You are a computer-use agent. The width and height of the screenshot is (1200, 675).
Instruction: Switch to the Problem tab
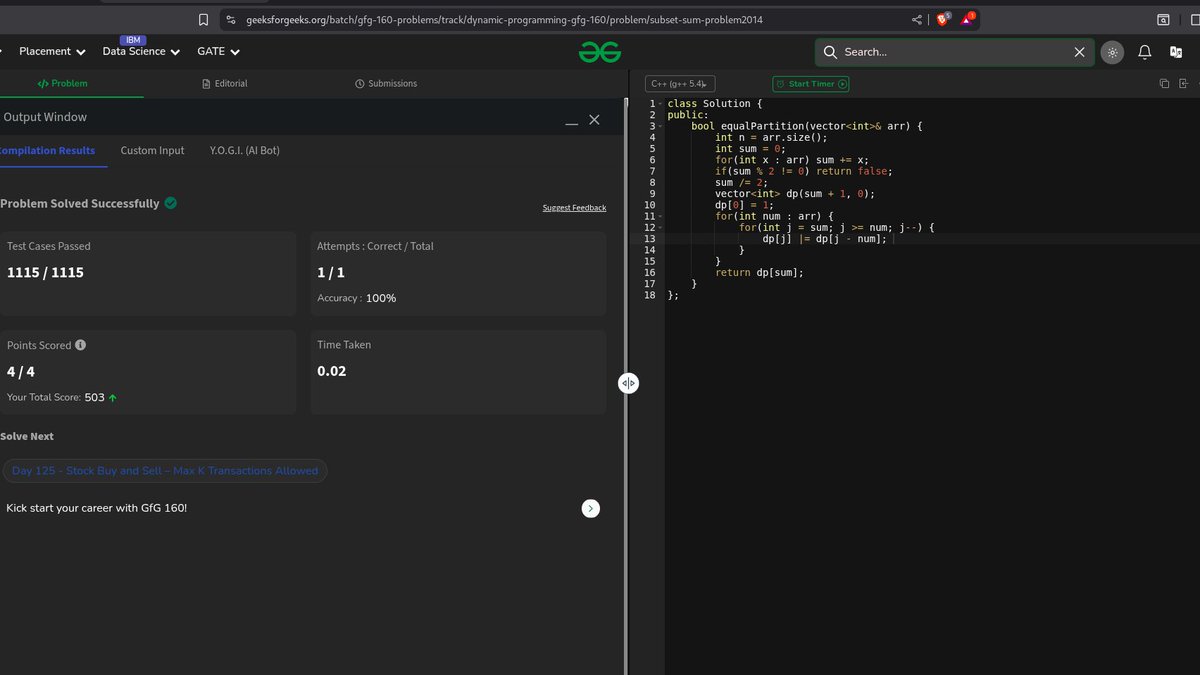(x=62, y=83)
